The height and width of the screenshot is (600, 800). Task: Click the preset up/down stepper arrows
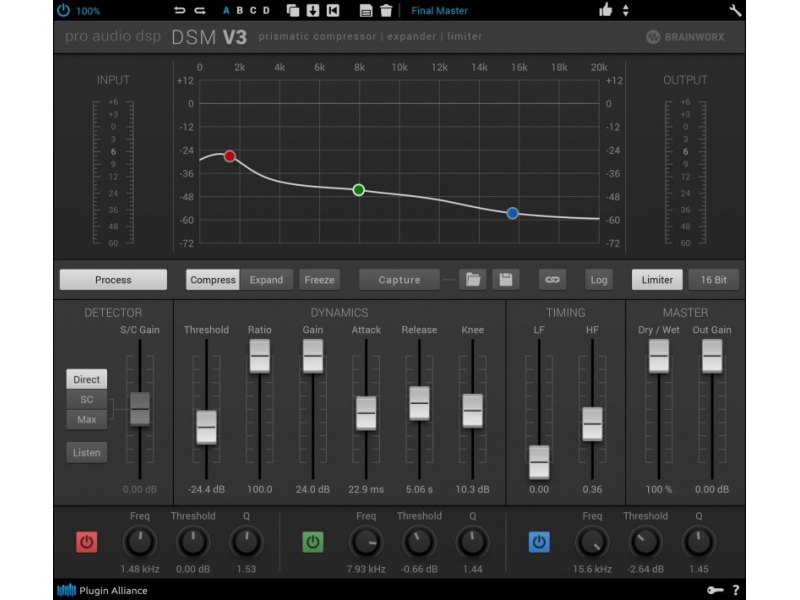click(x=626, y=10)
